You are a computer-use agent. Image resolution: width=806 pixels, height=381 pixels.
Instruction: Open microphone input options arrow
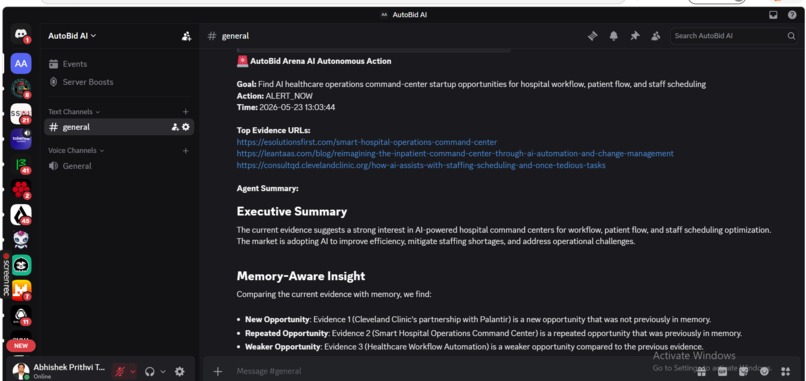coord(133,371)
